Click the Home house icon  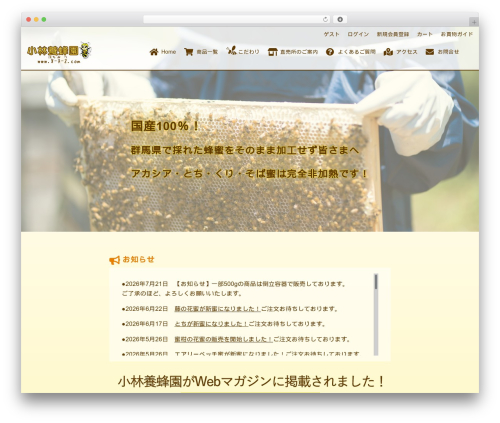[x=154, y=52]
